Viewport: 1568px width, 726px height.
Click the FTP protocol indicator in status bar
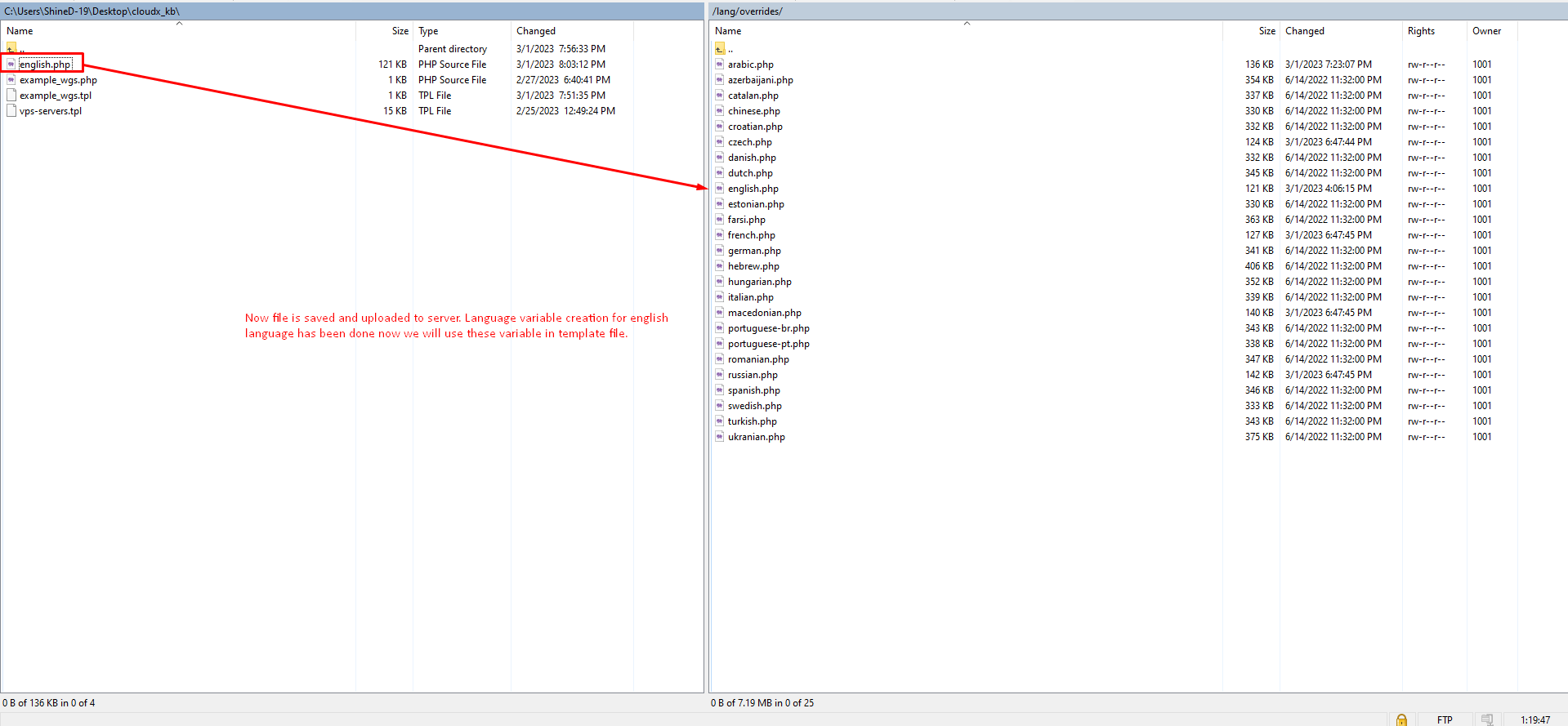coord(1445,719)
